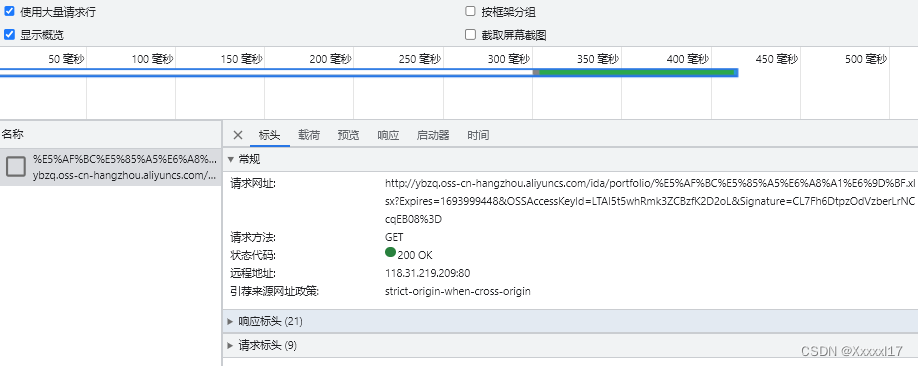Open the 启动器 tab
The image size is (918, 366).
tap(433, 135)
